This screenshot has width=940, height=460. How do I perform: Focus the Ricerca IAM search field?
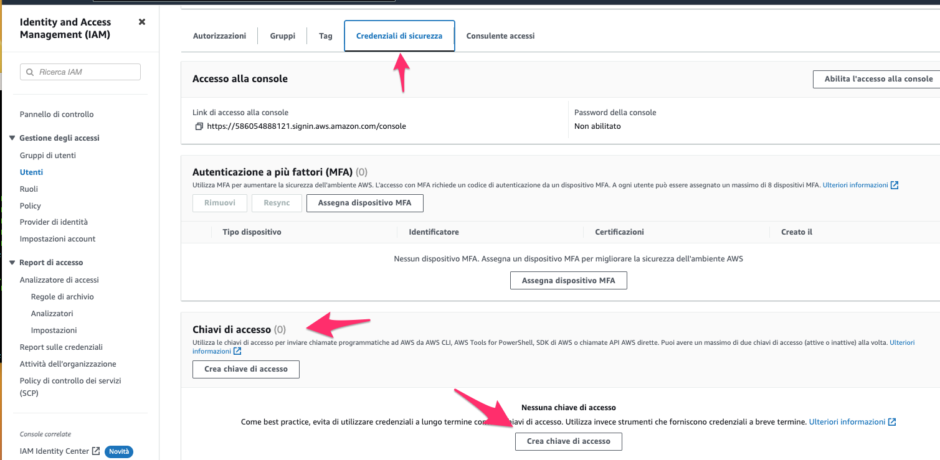(x=80, y=72)
